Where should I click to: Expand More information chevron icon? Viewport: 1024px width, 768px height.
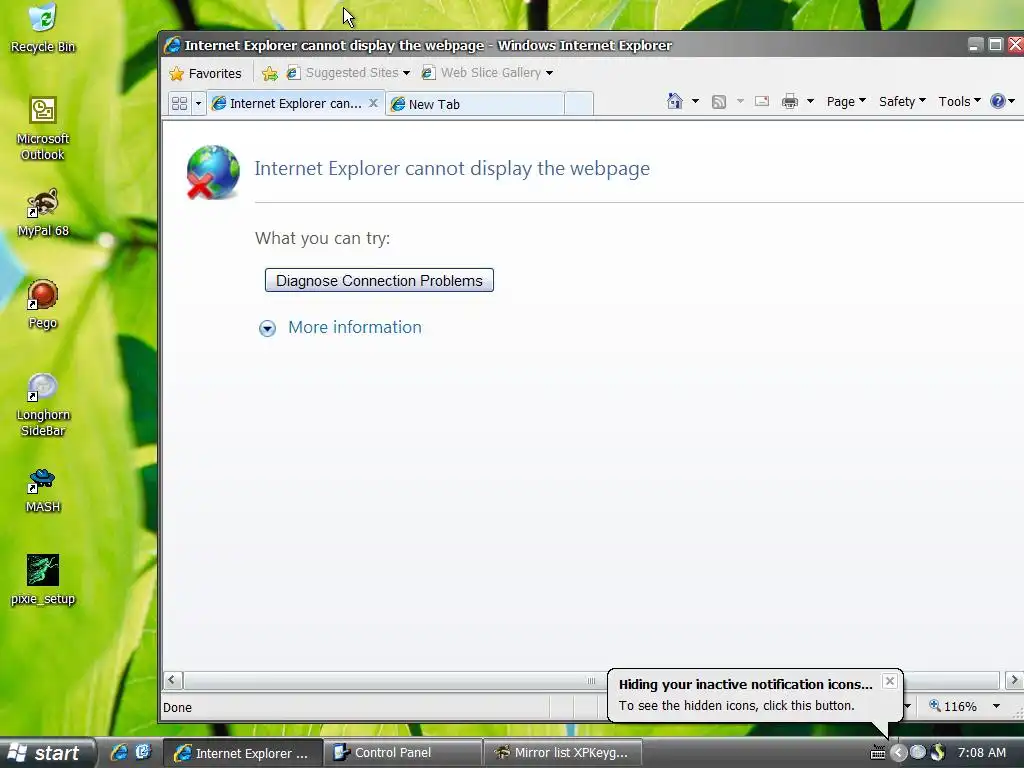coord(267,328)
